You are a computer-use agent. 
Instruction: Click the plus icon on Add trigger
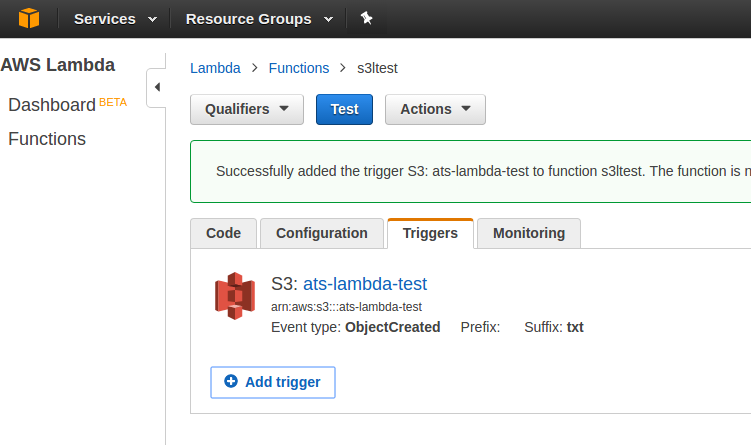[231, 382]
